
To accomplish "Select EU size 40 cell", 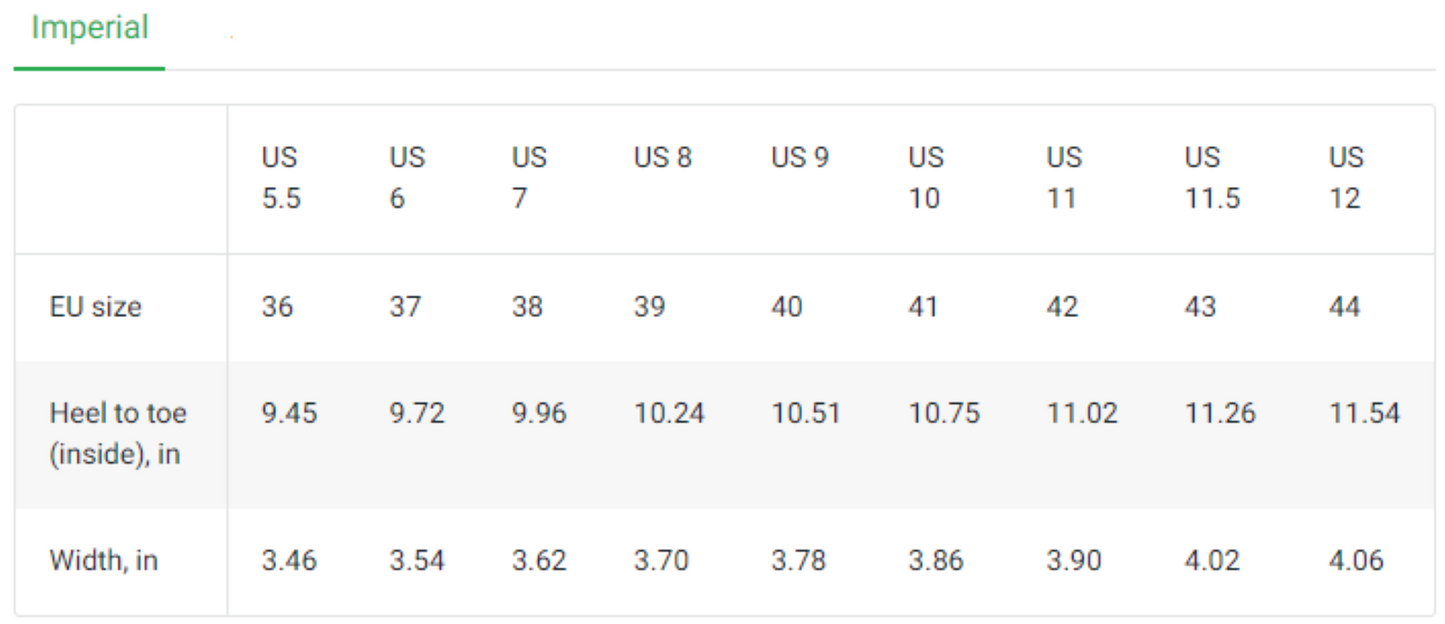I will 787,307.
